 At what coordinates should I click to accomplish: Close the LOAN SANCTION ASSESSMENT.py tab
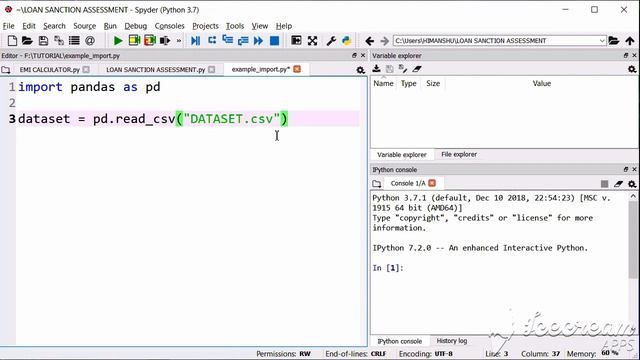[211, 69]
